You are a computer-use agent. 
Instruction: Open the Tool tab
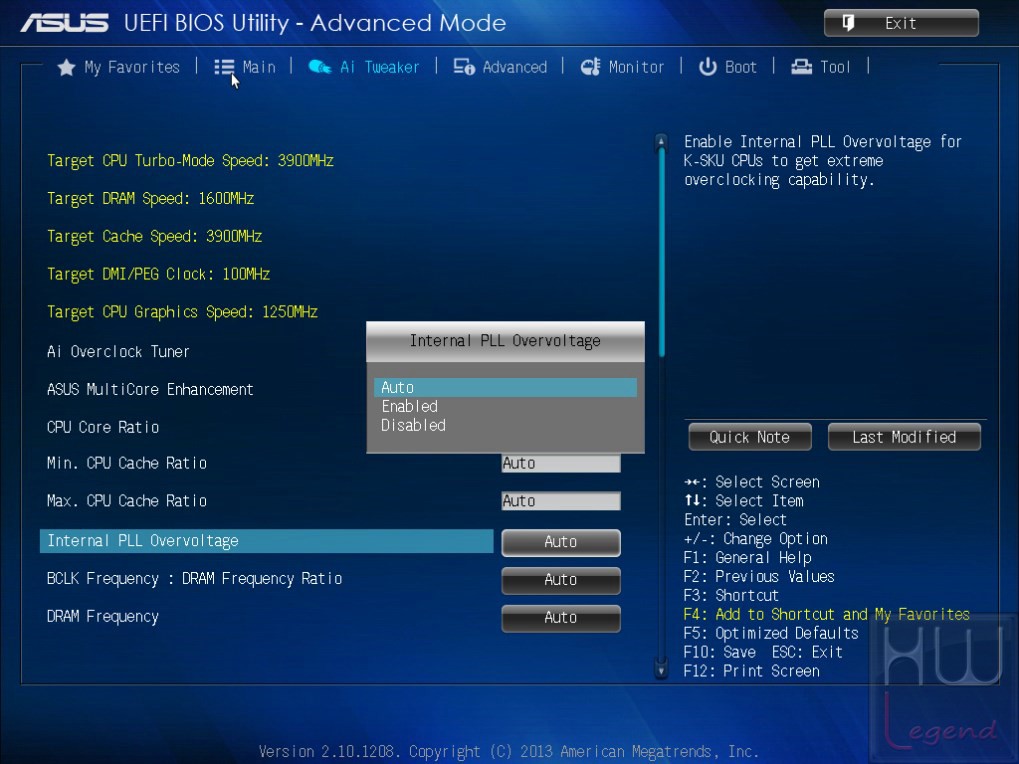click(835, 67)
